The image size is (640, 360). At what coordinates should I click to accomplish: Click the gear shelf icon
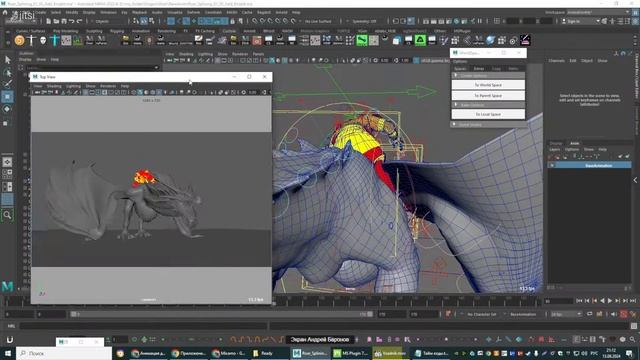click(x=513, y=40)
